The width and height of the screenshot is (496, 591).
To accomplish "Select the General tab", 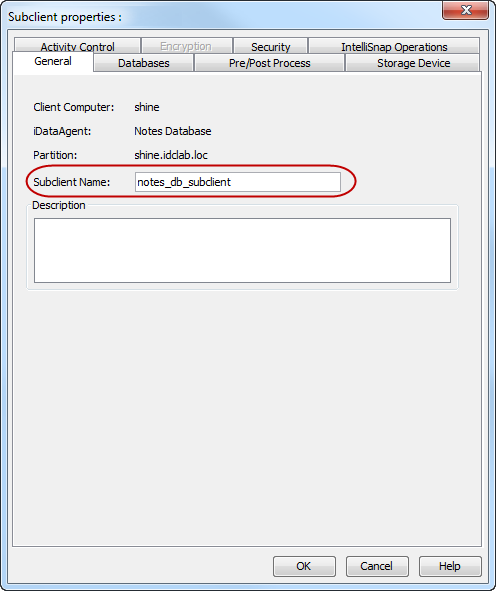I will 53,61.
